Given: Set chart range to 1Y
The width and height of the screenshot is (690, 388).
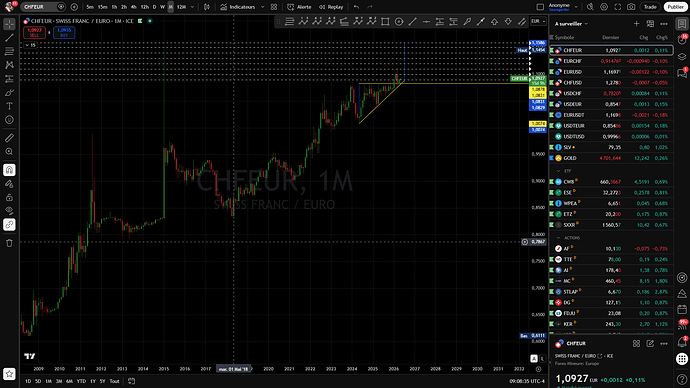Looking at the screenshot, I should click(x=92, y=381).
